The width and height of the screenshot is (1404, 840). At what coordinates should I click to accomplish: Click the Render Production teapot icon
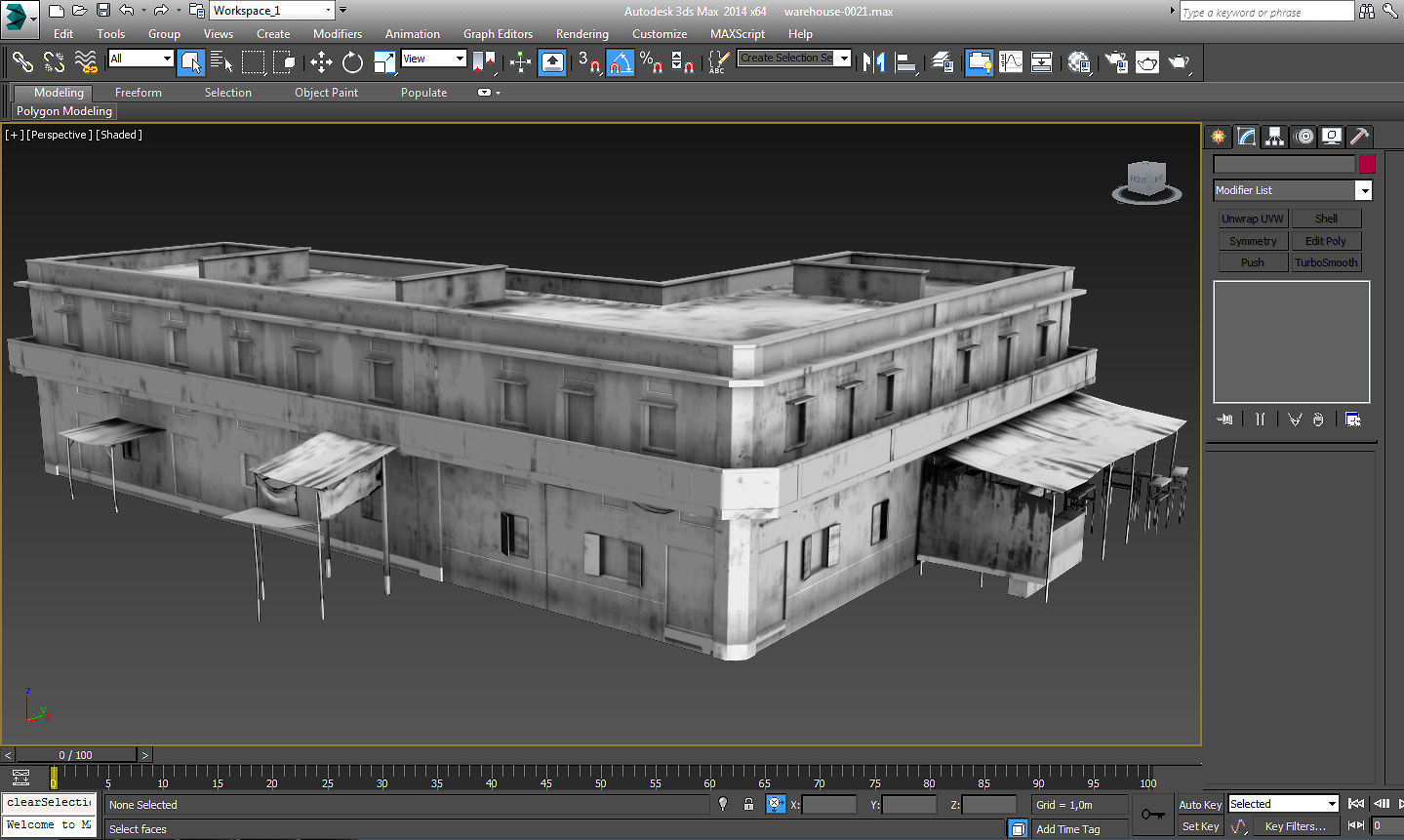pyautogui.click(x=1181, y=61)
